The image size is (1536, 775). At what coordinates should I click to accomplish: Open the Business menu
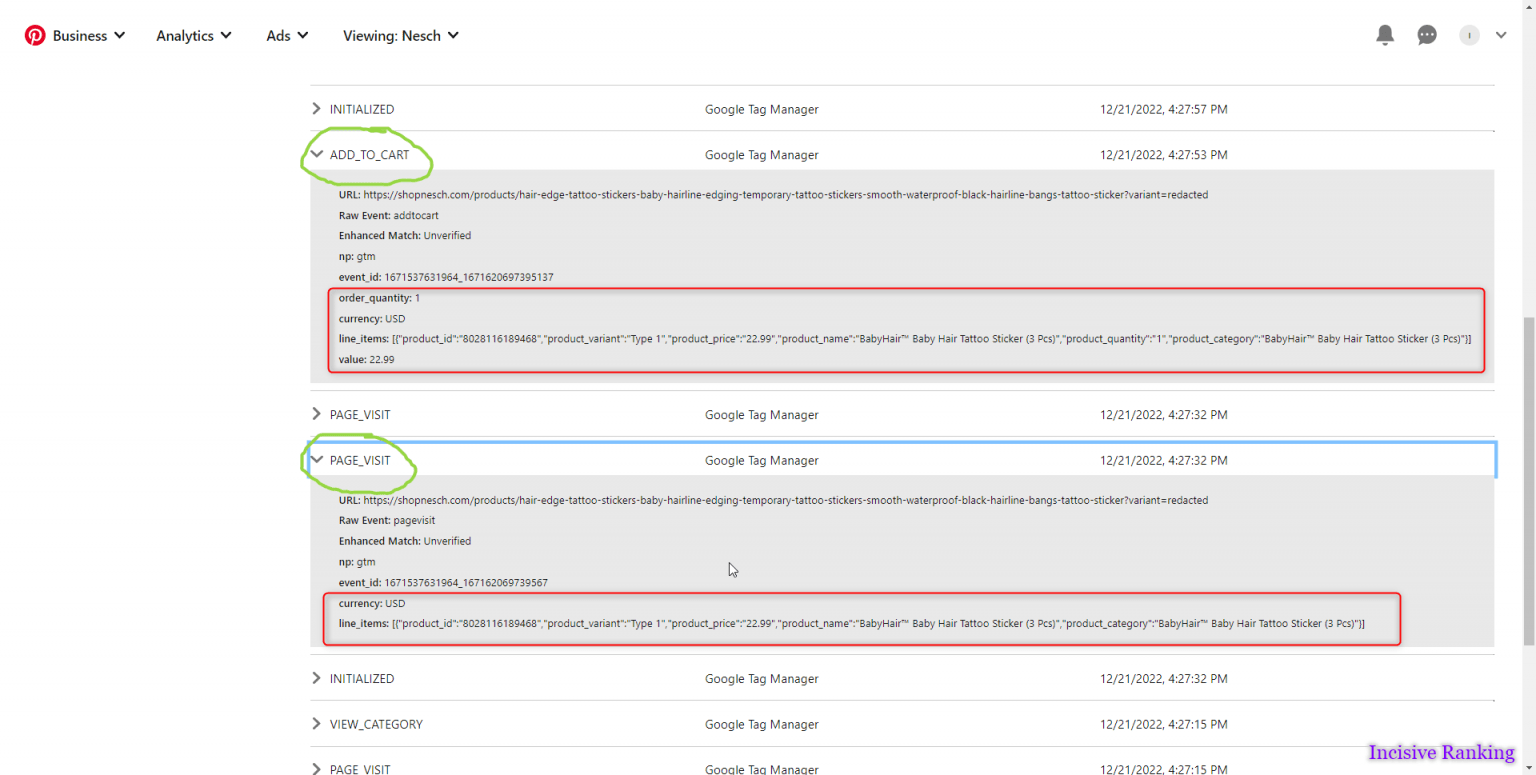click(82, 35)
